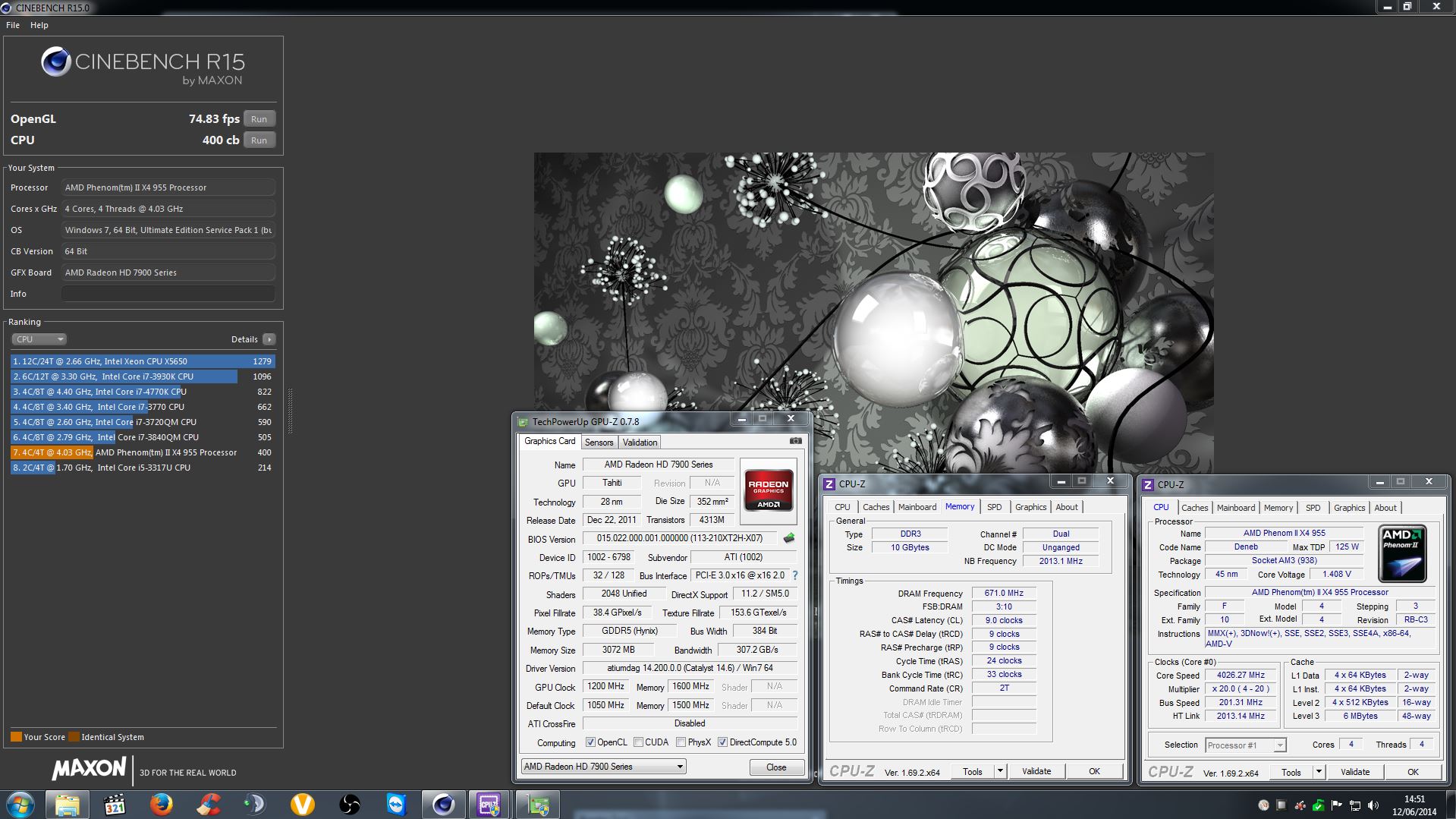Click the Bus Interface question mark in GPU-Z
The image size is (1456, 819).
coord(794,575)
